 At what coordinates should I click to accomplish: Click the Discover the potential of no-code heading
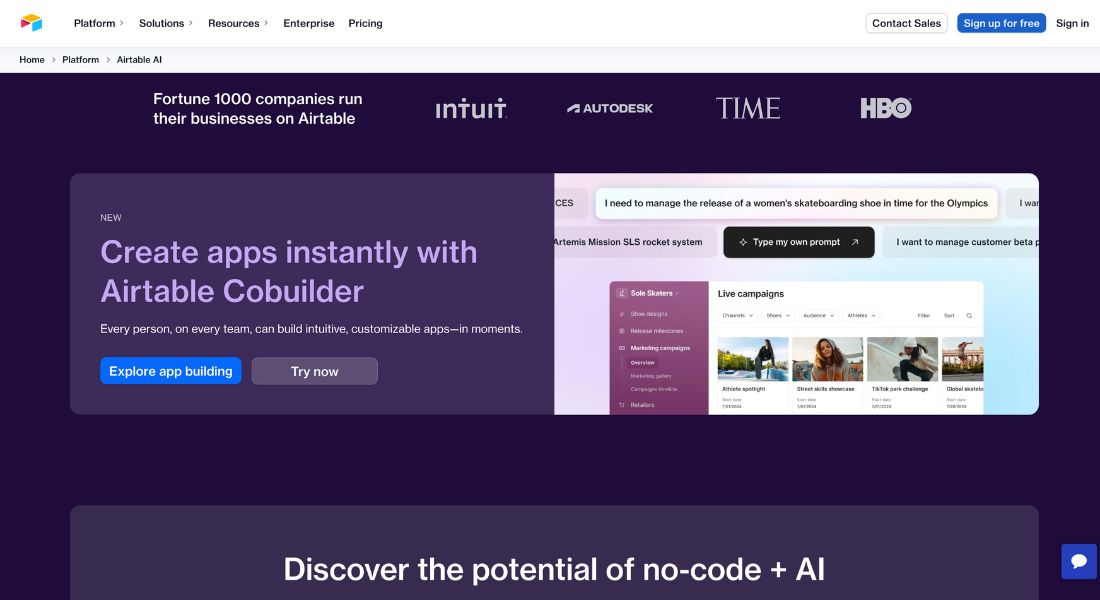pyautogui.click(x=554, y=569)
